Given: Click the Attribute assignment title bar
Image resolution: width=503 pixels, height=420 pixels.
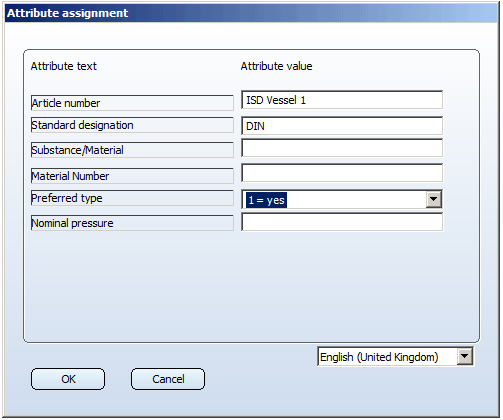Looking at the screenshot, I should [251, 13].
